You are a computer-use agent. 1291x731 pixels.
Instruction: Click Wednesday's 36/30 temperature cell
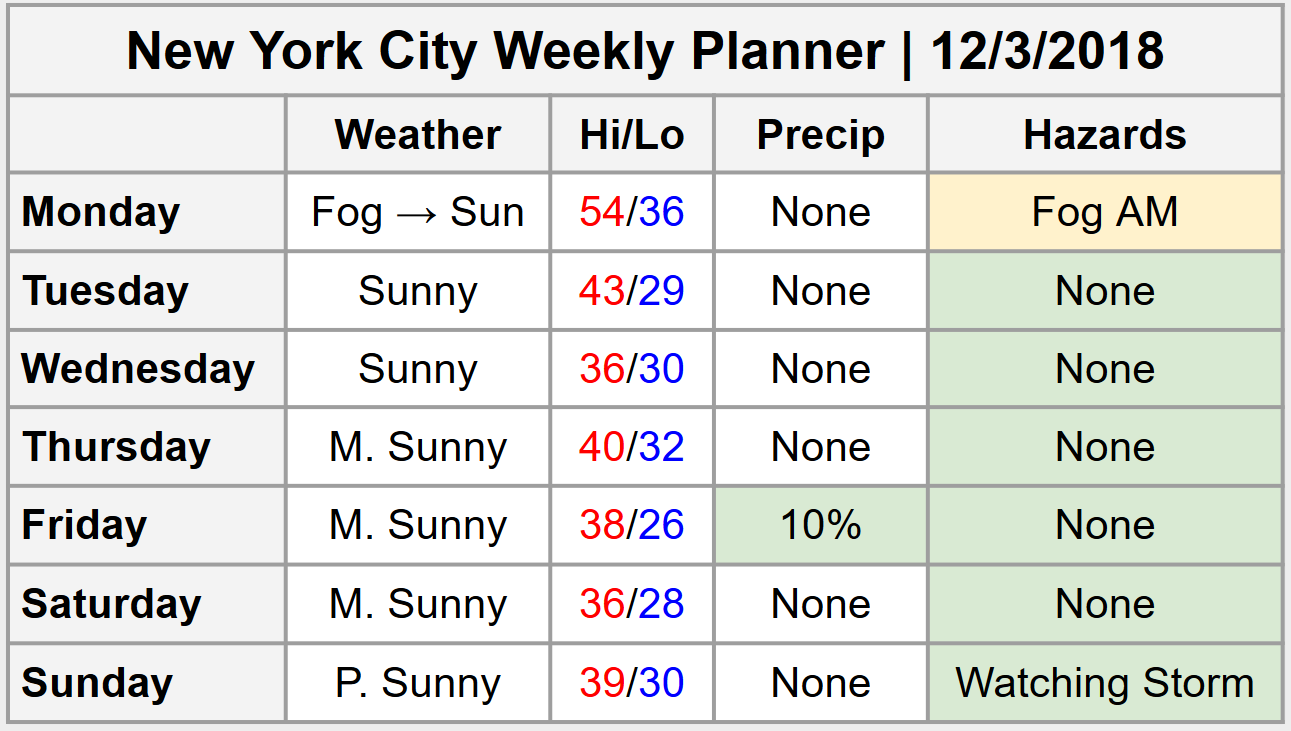click(632, 369)
